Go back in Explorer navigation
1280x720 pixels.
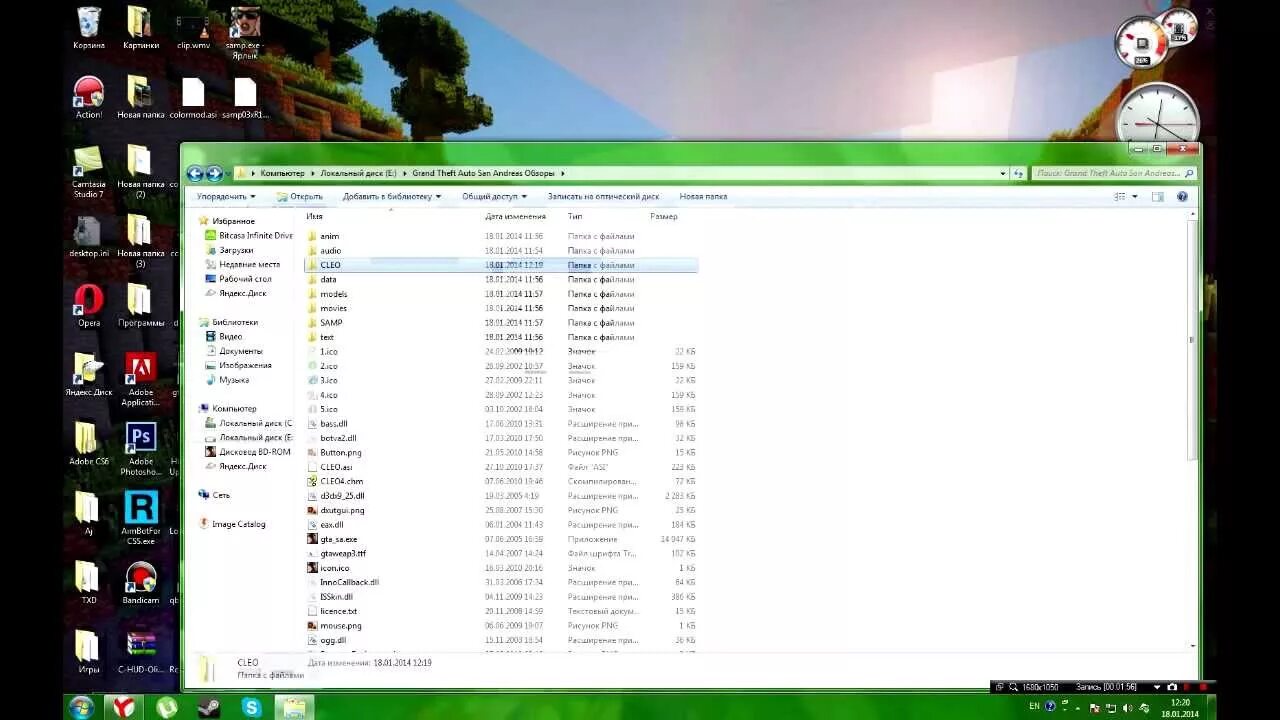pyautogui.click(x=195, y=173)
